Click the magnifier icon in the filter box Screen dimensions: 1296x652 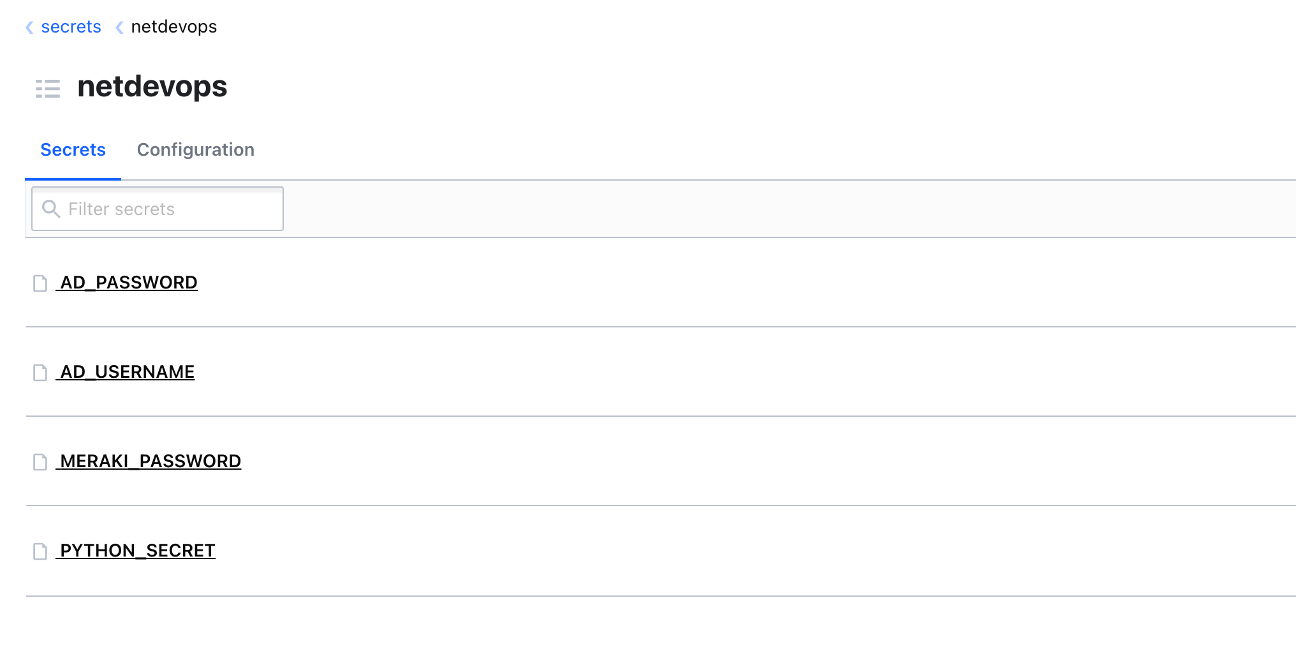click(52, 209)
